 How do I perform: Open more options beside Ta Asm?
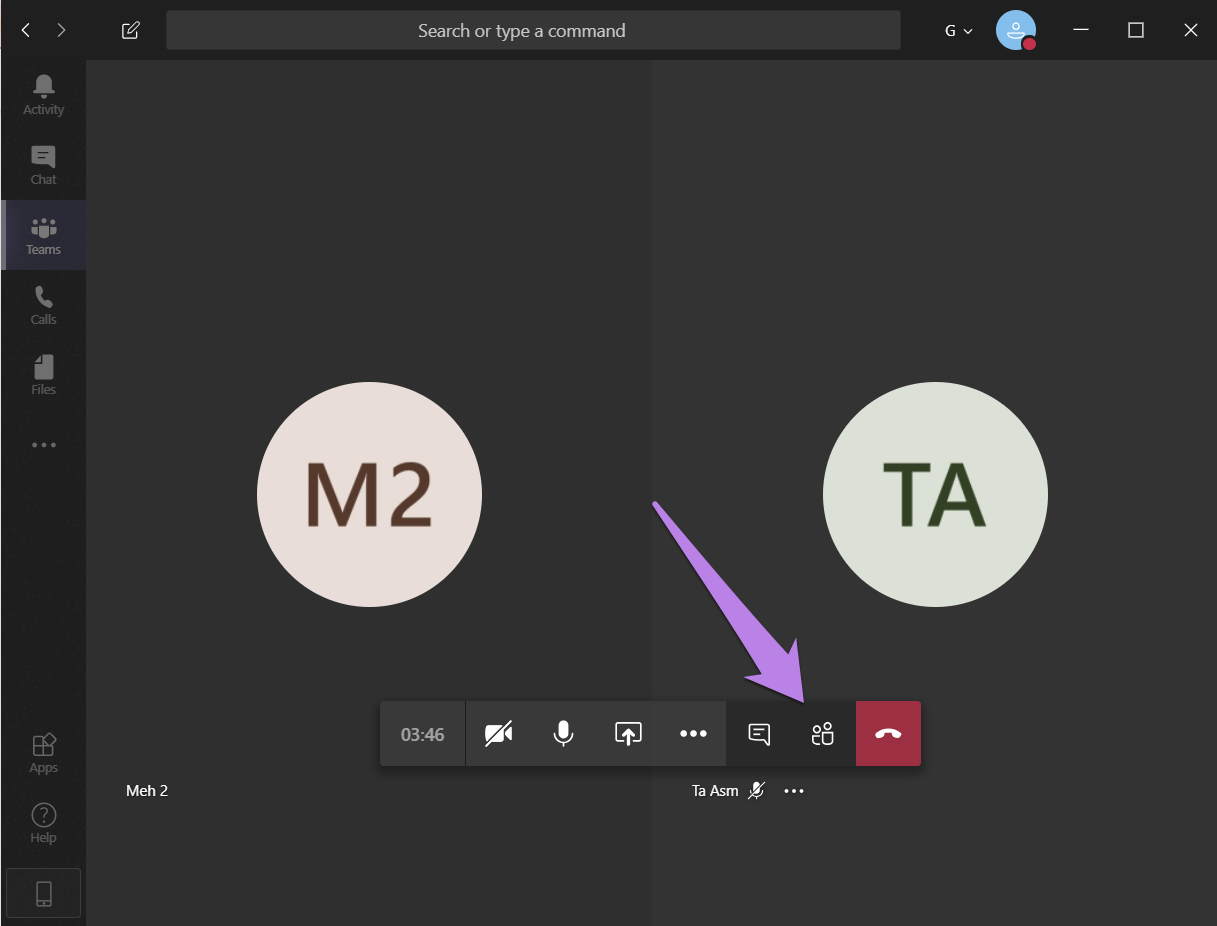coord(794,791)
